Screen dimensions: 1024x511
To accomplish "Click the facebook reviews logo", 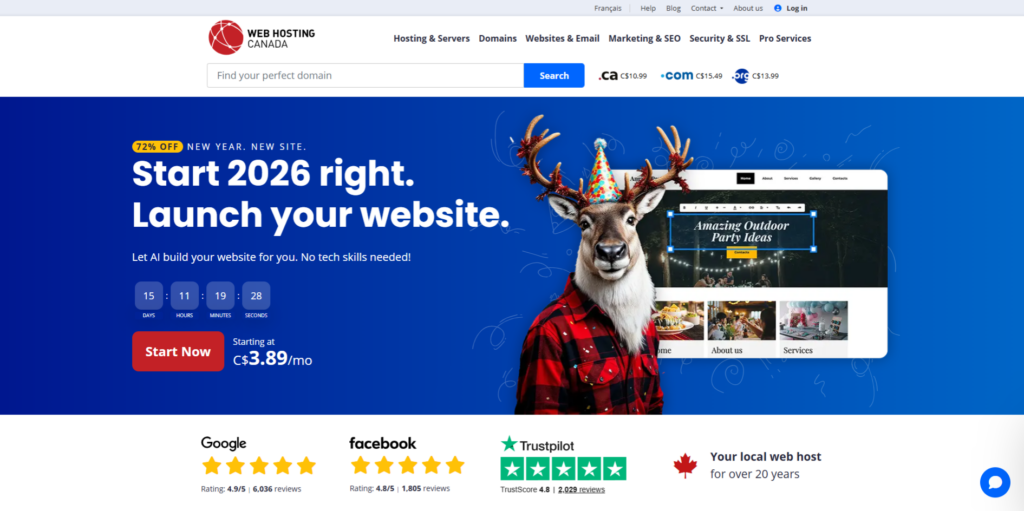I will click(383, 444).
